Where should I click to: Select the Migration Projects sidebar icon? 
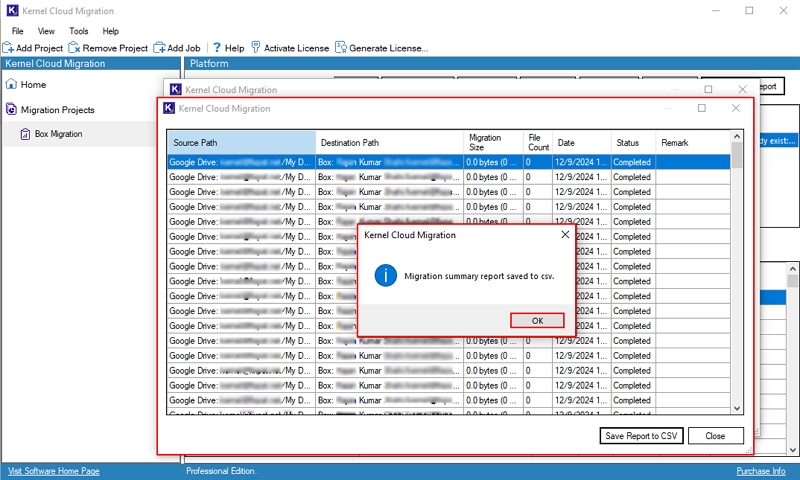[11, 109]
